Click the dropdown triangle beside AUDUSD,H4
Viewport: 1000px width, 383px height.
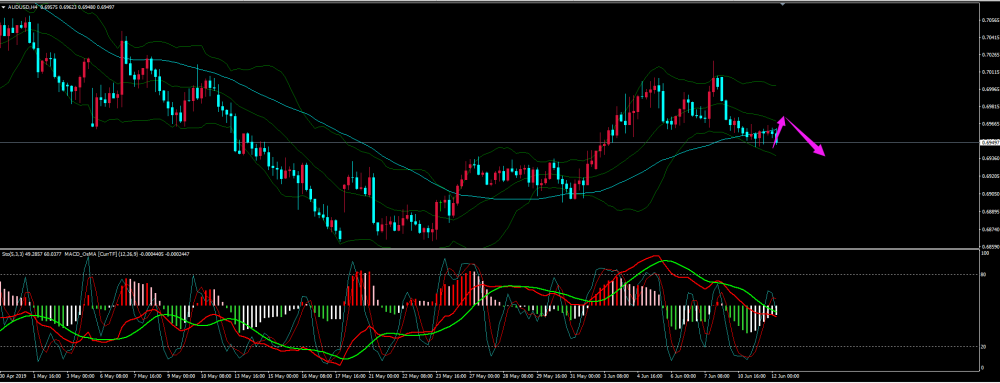click(x=3, y=7)
